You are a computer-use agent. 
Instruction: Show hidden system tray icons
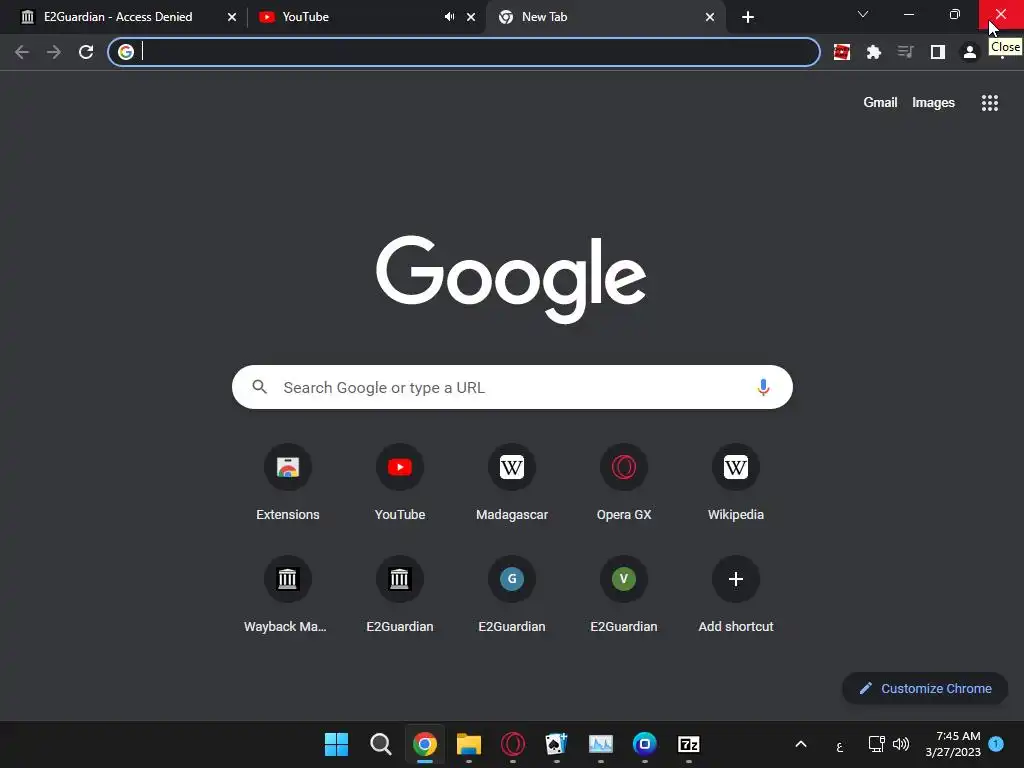click(801, 744)
